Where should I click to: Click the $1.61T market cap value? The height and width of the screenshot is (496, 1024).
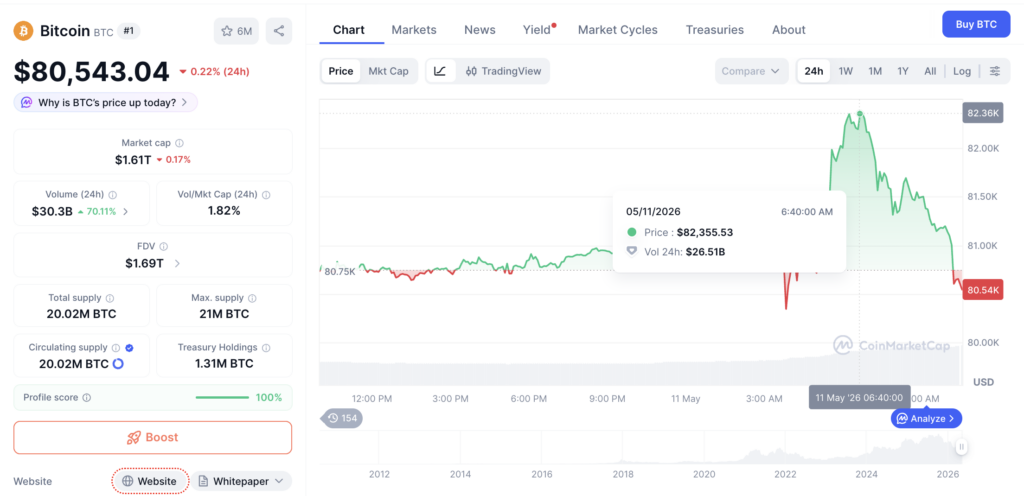click(x=133, y=159)
